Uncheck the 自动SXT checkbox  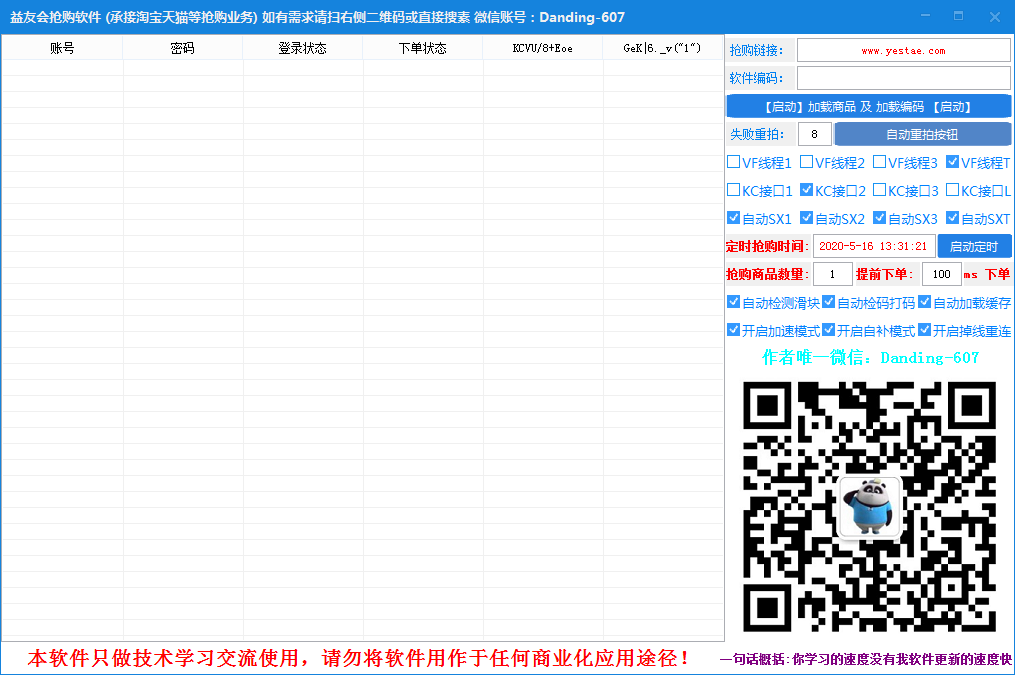pos(952,217)
